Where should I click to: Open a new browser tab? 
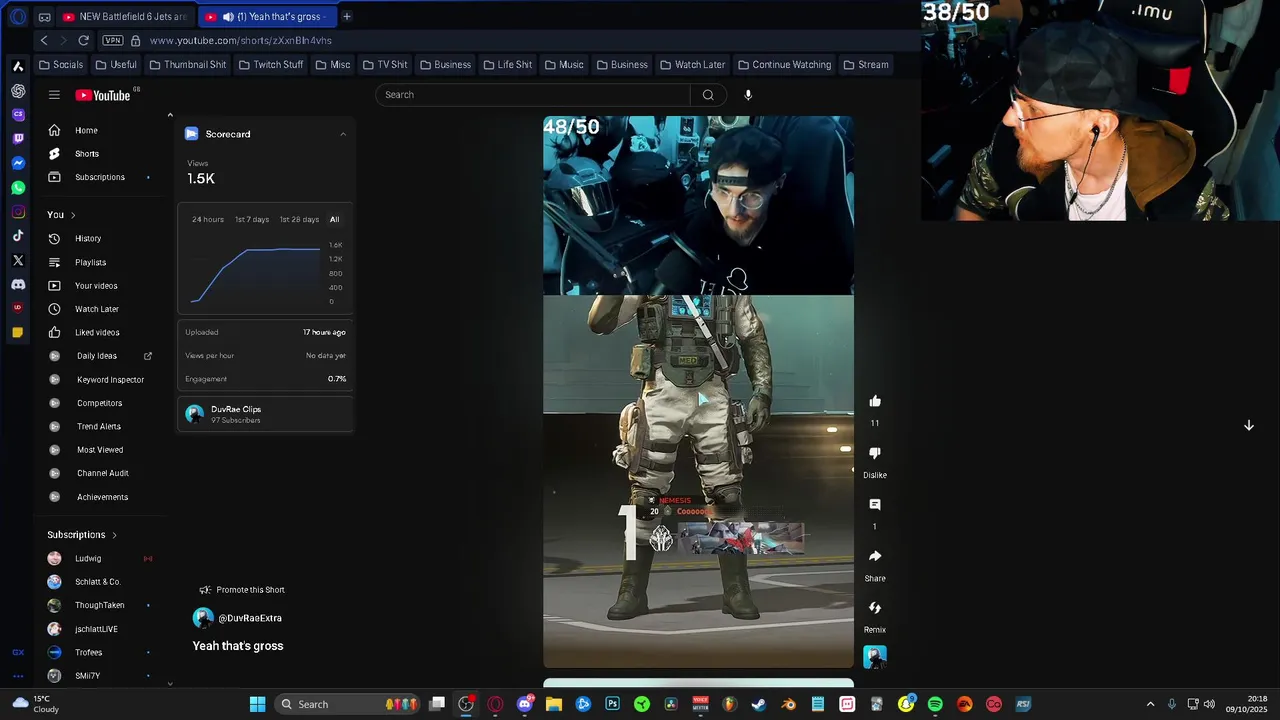[347, 16]
